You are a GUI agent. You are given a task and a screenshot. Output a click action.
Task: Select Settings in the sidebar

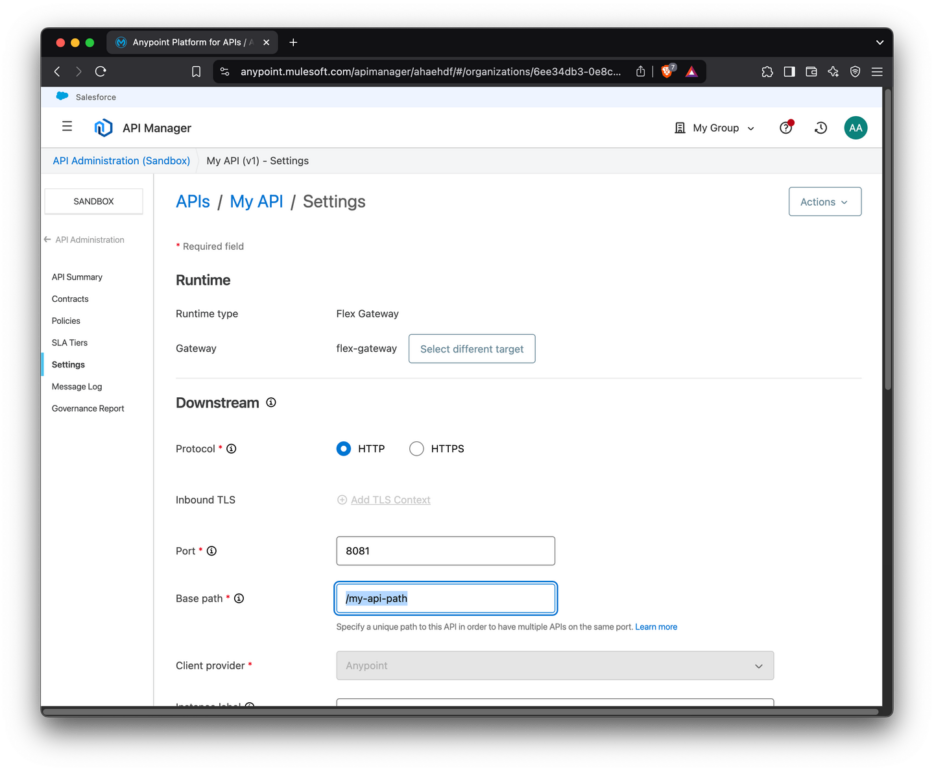point(68,365)
